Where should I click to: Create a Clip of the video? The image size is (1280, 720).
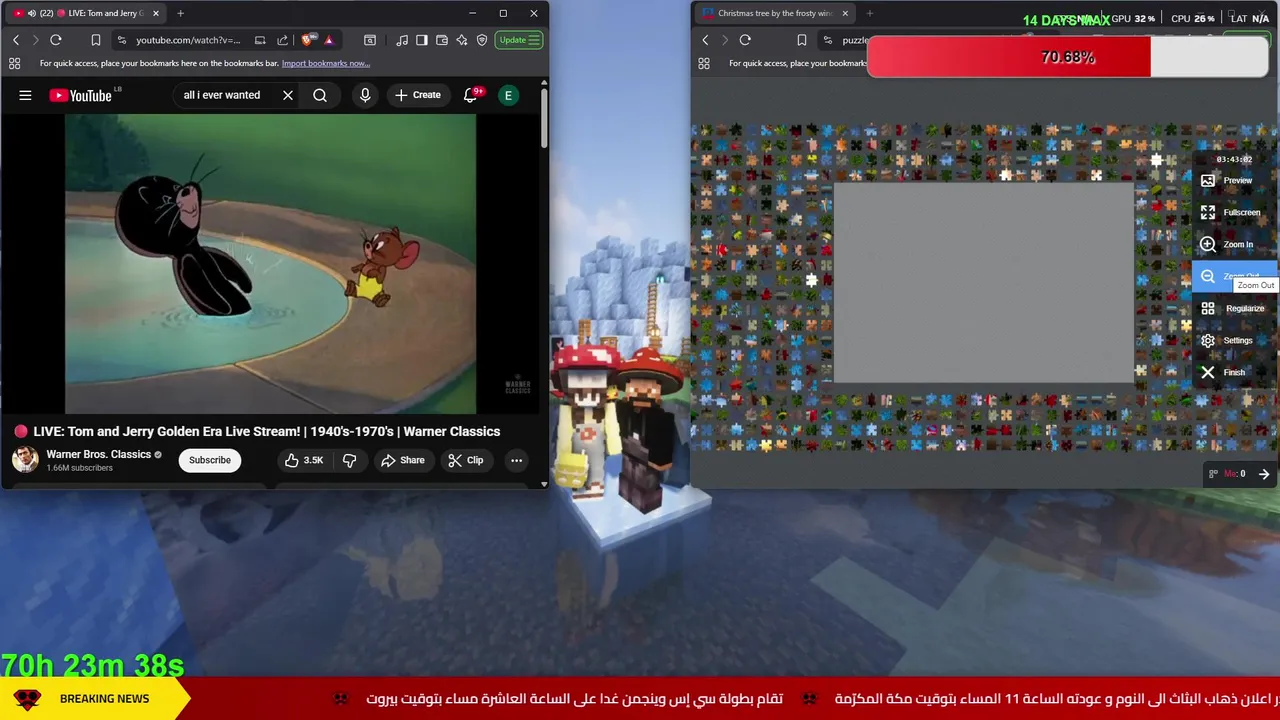tap(465, 460)
